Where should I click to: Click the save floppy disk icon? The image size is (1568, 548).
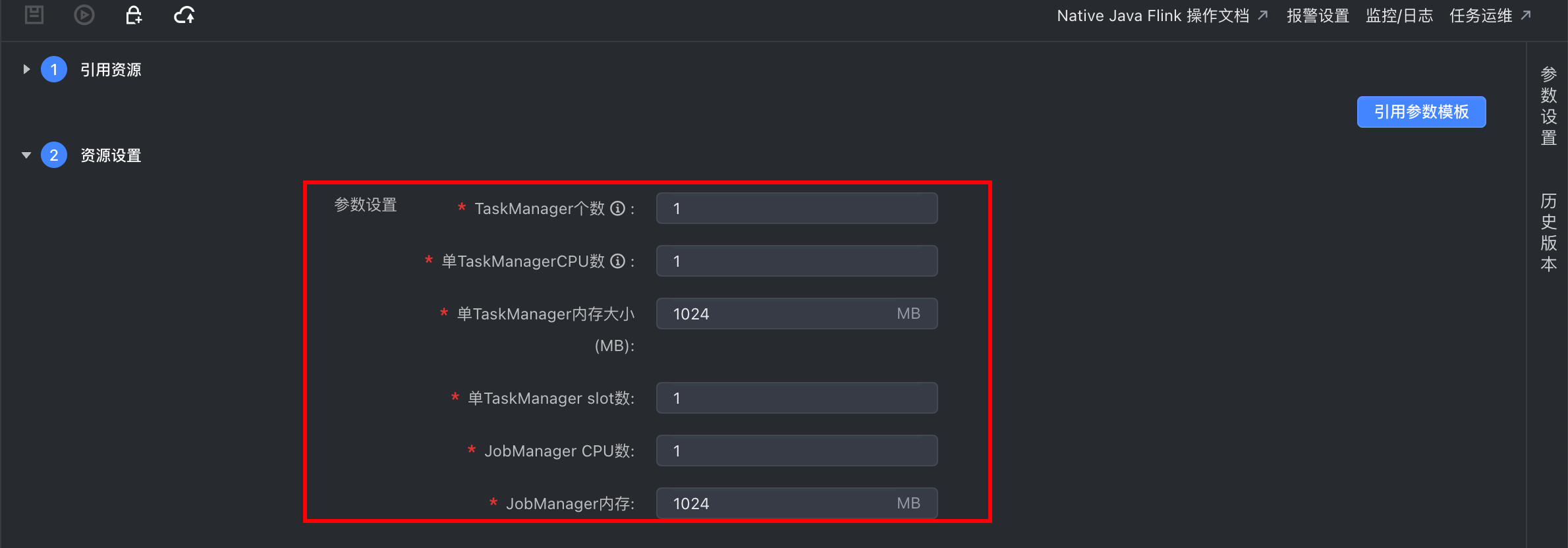tap(34, 14)
